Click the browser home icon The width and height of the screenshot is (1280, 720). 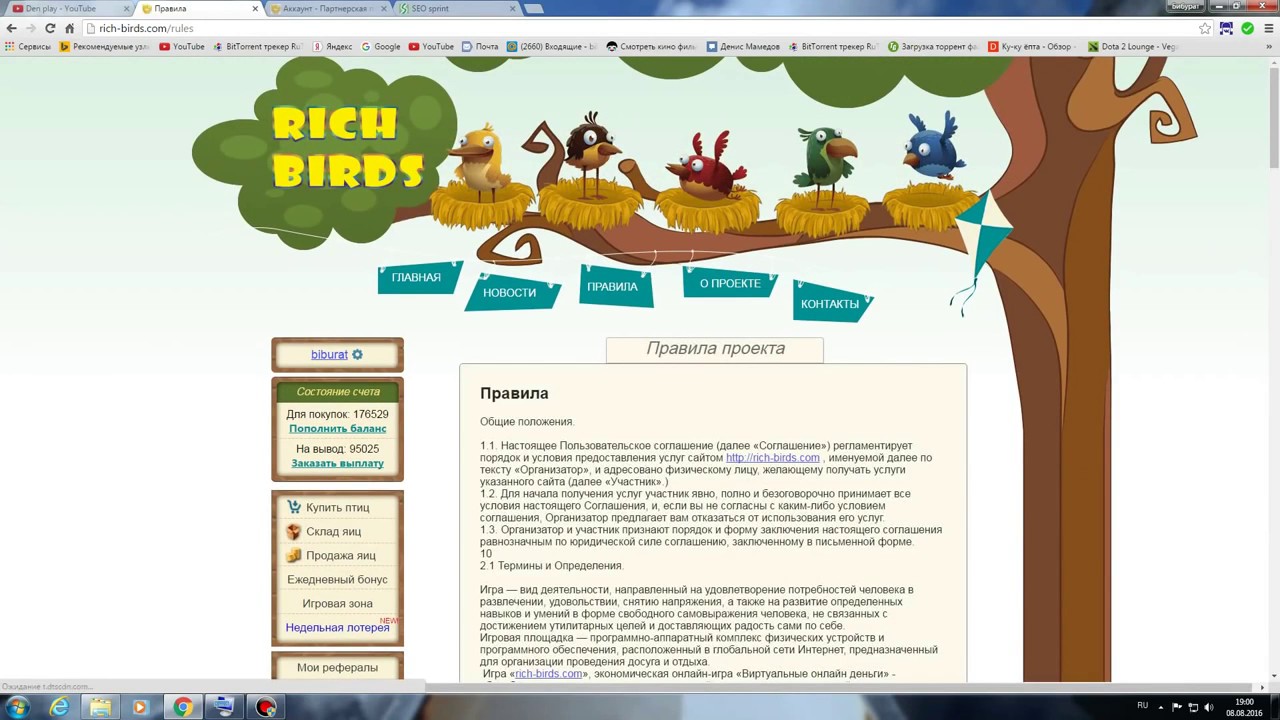(x=69, y=28)
